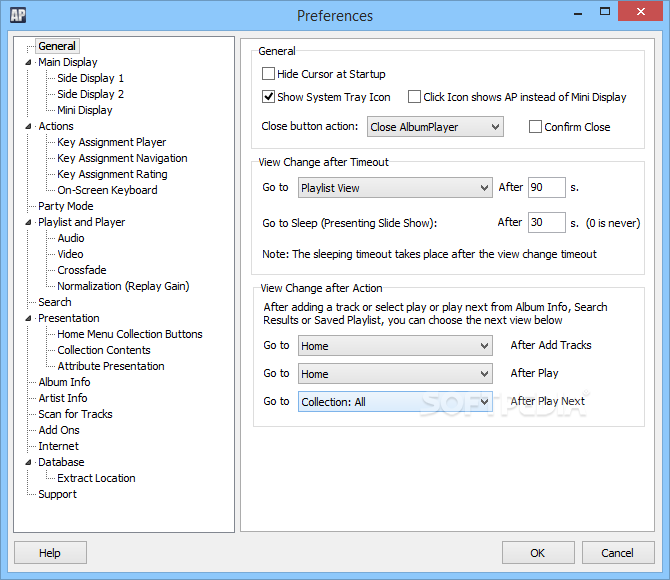The image size is (670, 580).
Task: Click the Cancel button
Action: 618,553
